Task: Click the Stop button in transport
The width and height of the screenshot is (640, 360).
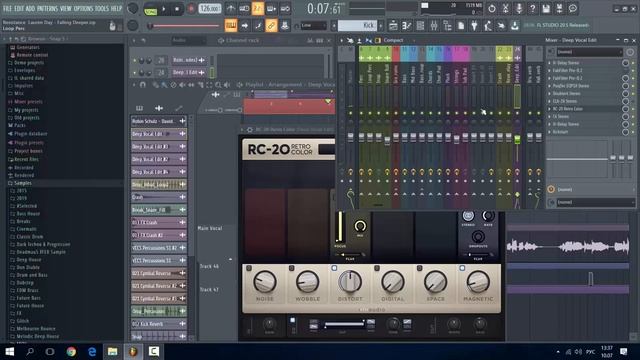Action: tap(177, 9)
